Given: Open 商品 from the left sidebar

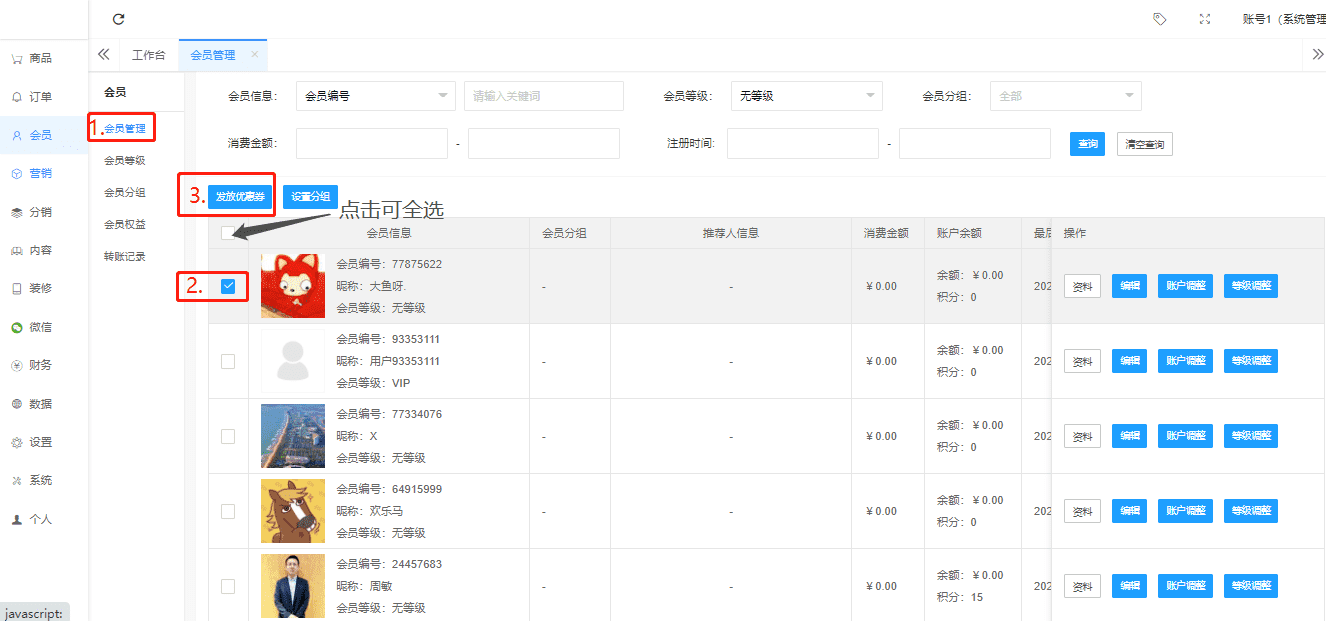Looking at the screenshot, I should [x=40, y=59].
